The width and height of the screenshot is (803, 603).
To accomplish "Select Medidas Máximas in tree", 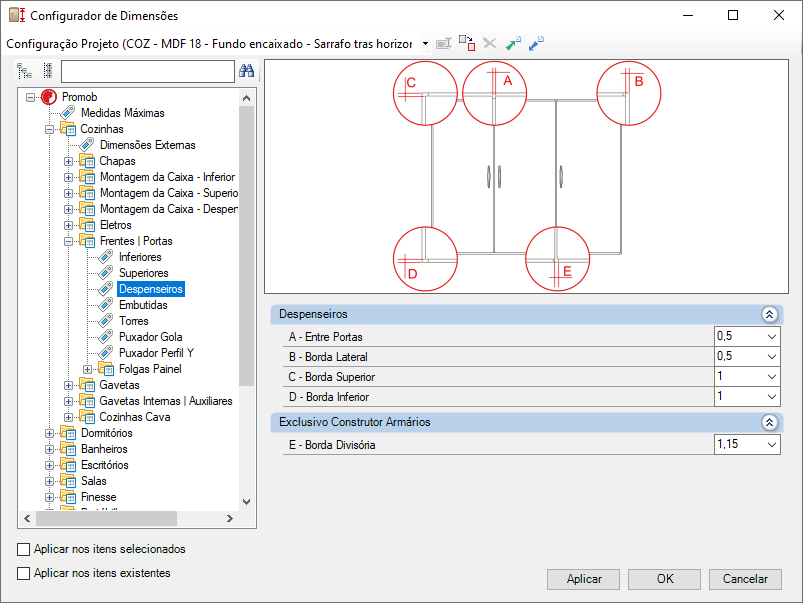I will 123,113.
